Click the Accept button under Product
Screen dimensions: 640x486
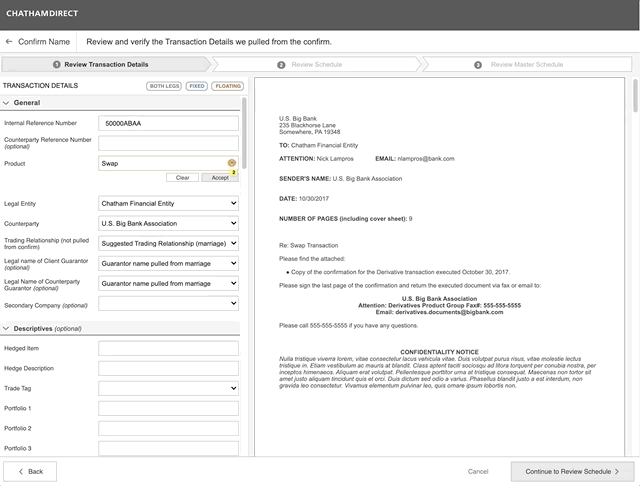pyautogui.click(x=220, y=178)
